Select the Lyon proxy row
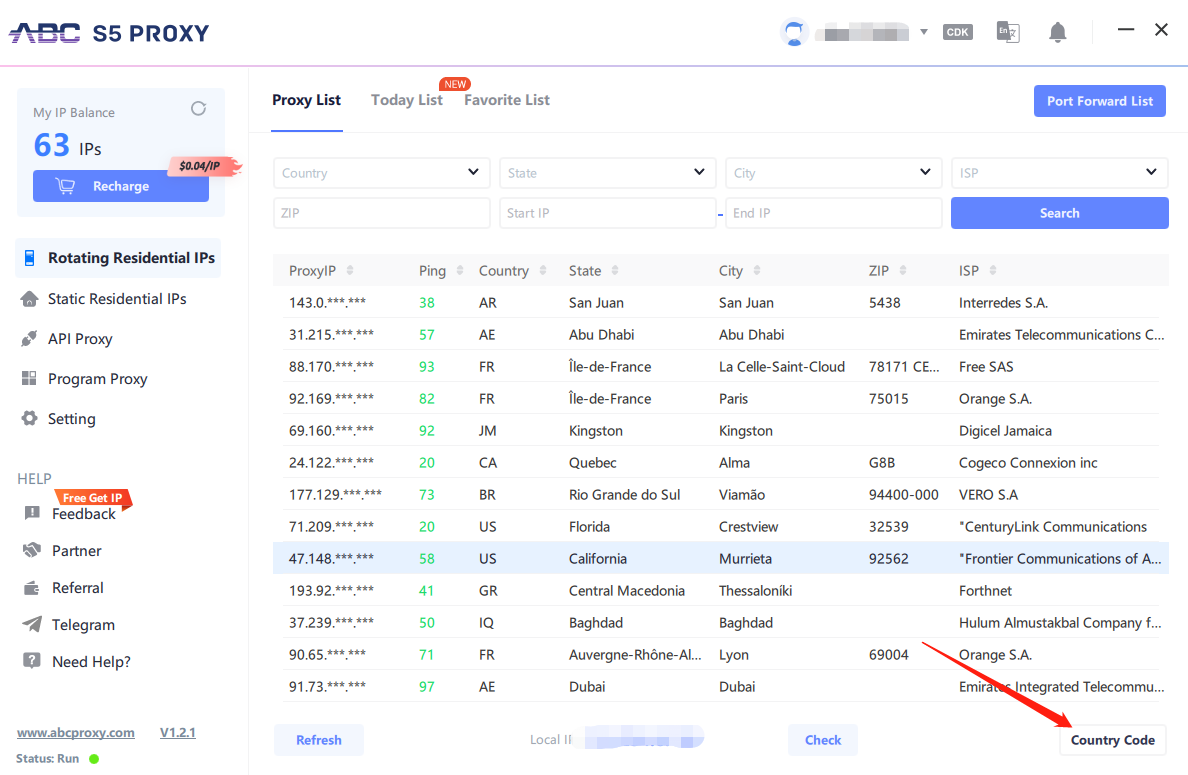This screenshot has height=775, width=1188. [x=721, y=655]
